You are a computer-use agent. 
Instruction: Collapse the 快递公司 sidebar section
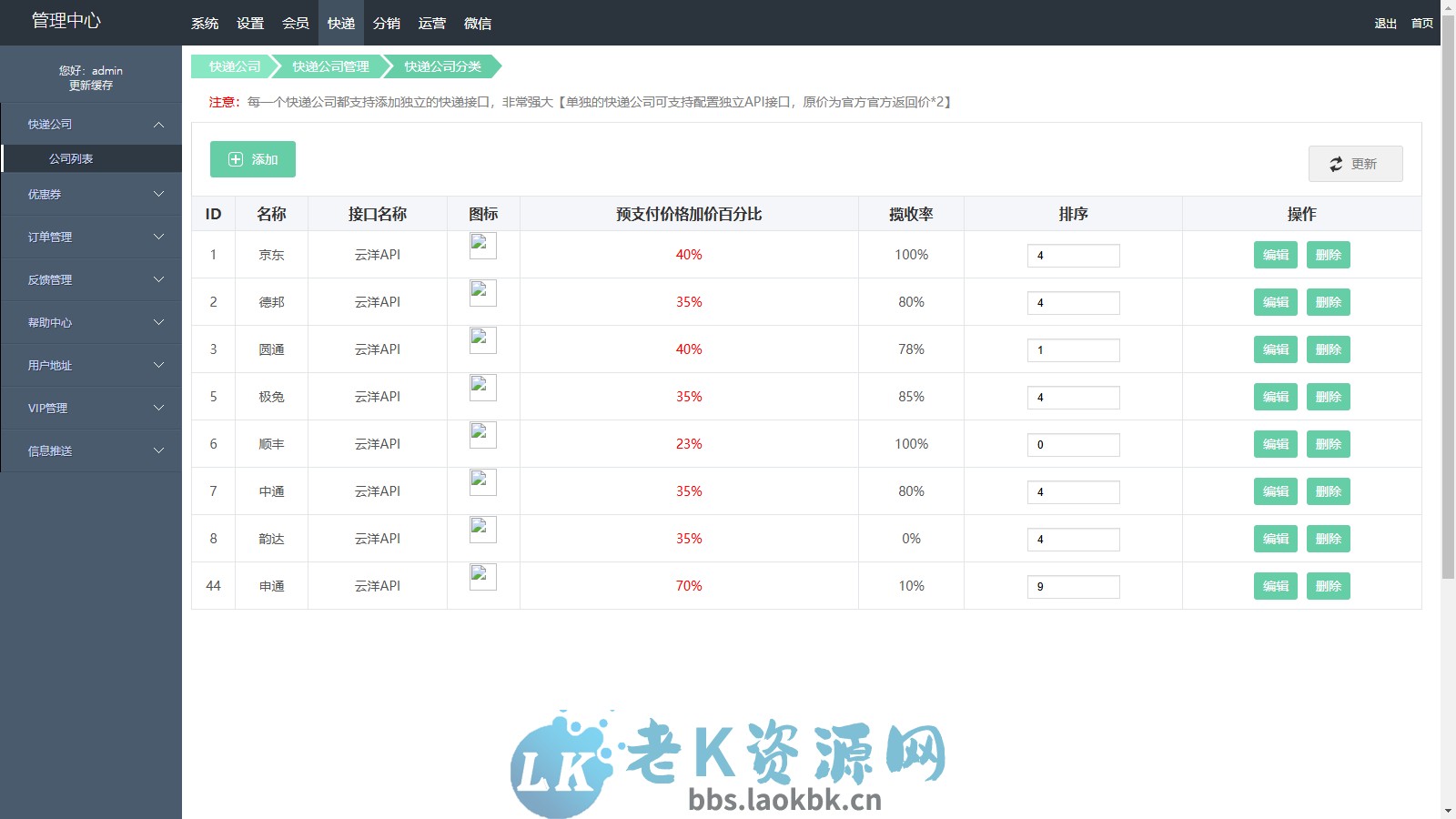(91, 124)
